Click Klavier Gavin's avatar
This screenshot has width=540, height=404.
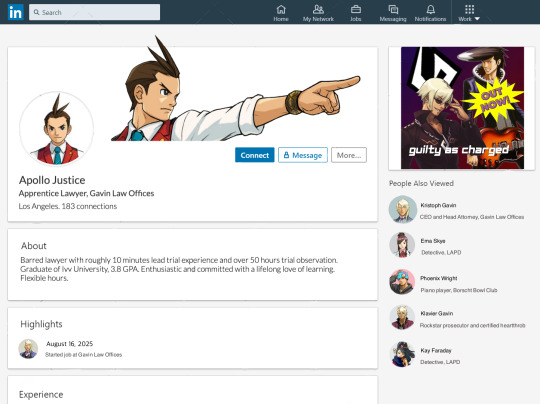pos(402,318)
